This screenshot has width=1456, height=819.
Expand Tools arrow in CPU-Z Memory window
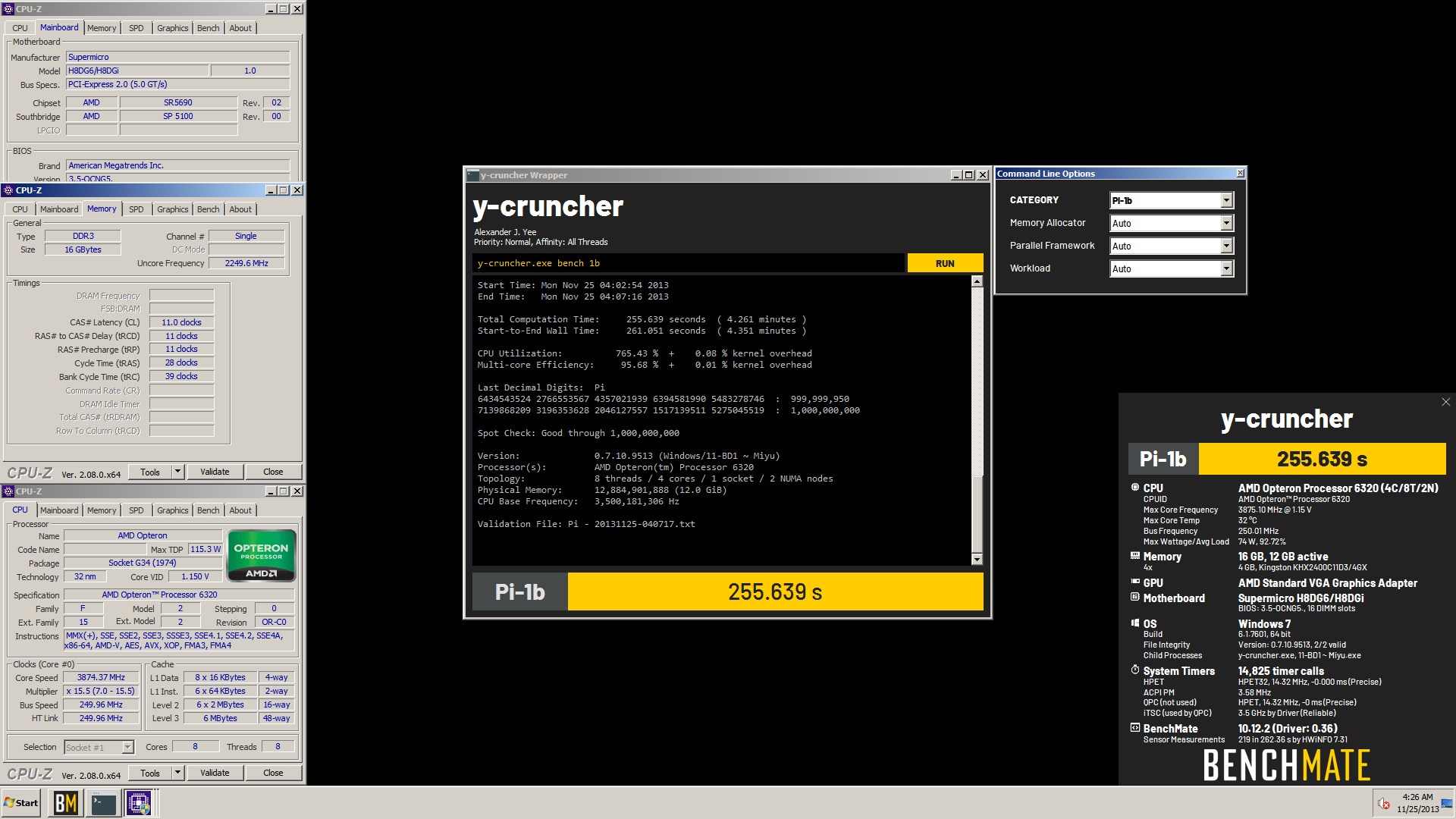178,472
